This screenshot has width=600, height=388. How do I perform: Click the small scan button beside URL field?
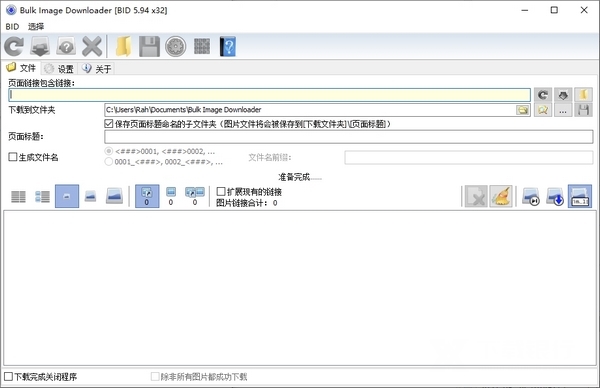[x=543, y=95]
